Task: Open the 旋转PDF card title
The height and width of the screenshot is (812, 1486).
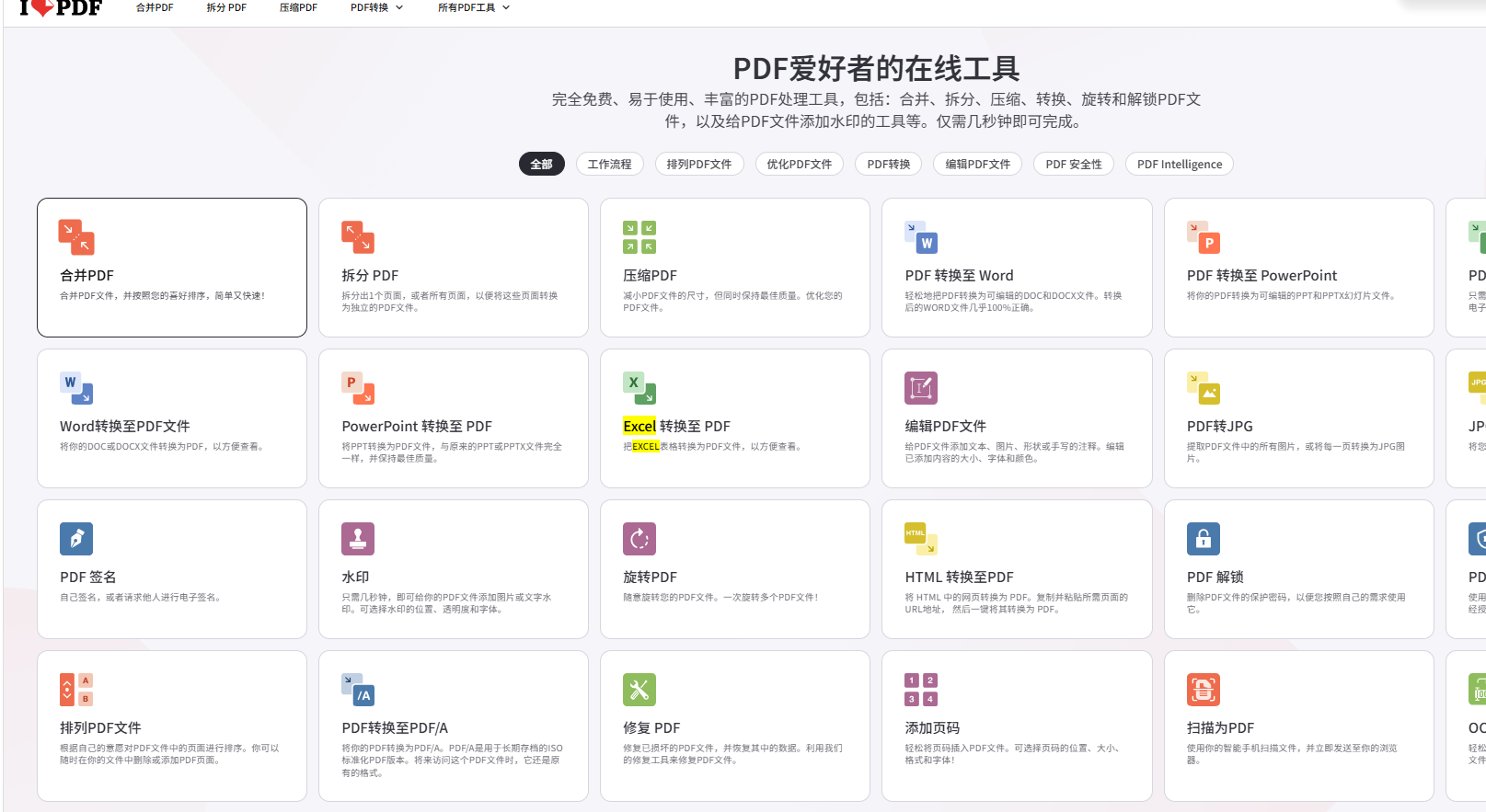Action: point(650,577)
